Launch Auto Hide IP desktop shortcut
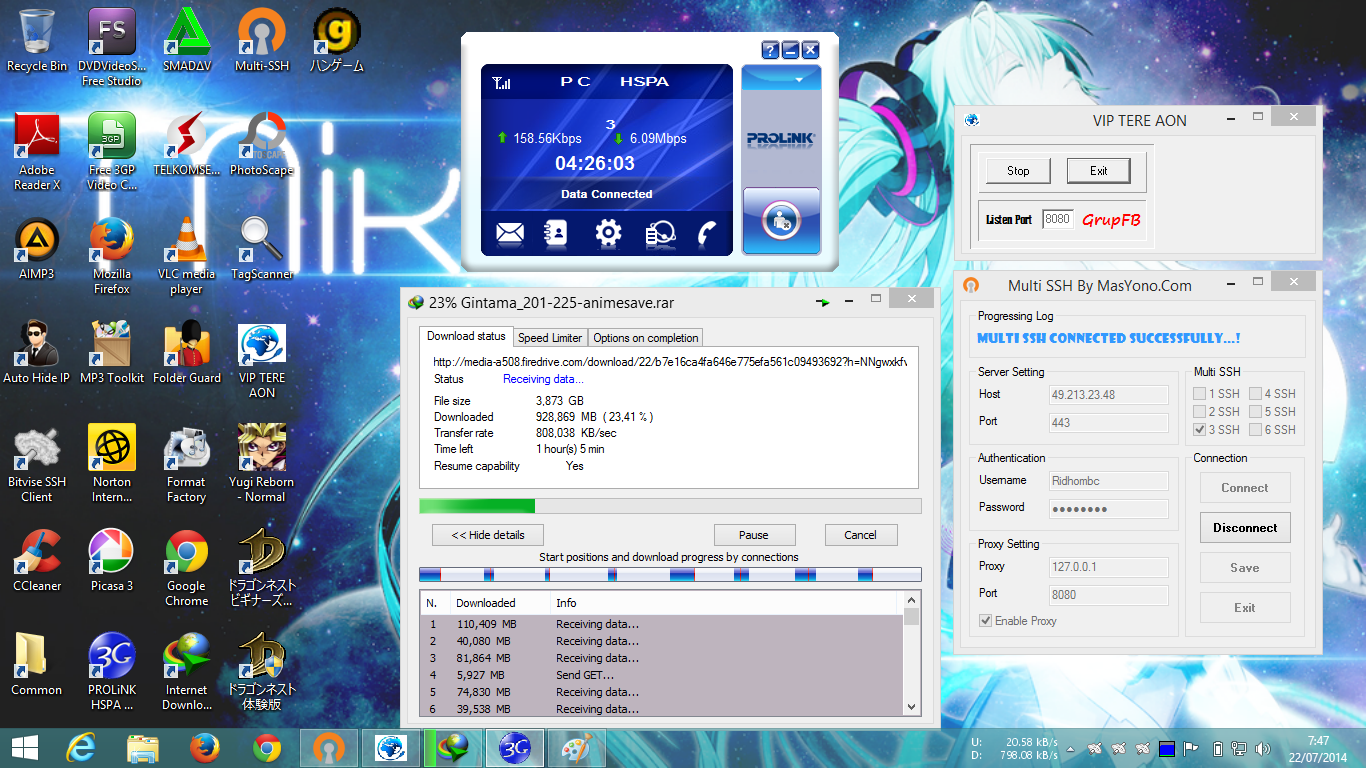The width and height of the screenshot is (1366, 770). (x=37, y=351)
